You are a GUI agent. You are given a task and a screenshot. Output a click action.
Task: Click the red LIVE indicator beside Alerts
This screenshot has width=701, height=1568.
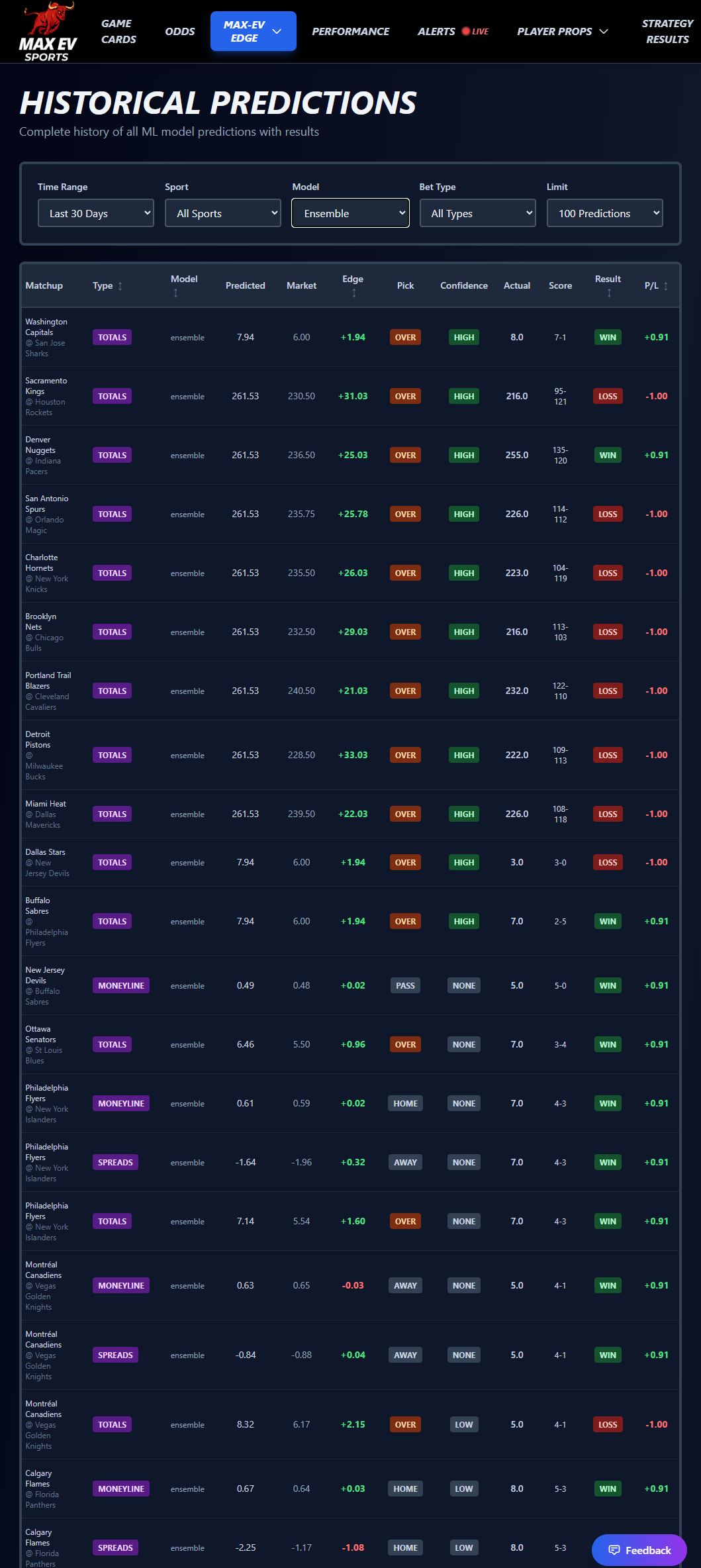click(x=475, y=31)
